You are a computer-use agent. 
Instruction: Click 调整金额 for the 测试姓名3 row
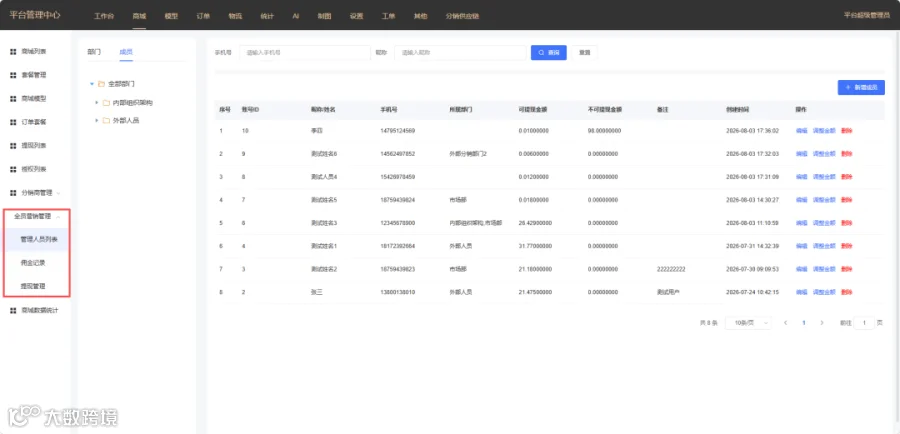[824, 223]
